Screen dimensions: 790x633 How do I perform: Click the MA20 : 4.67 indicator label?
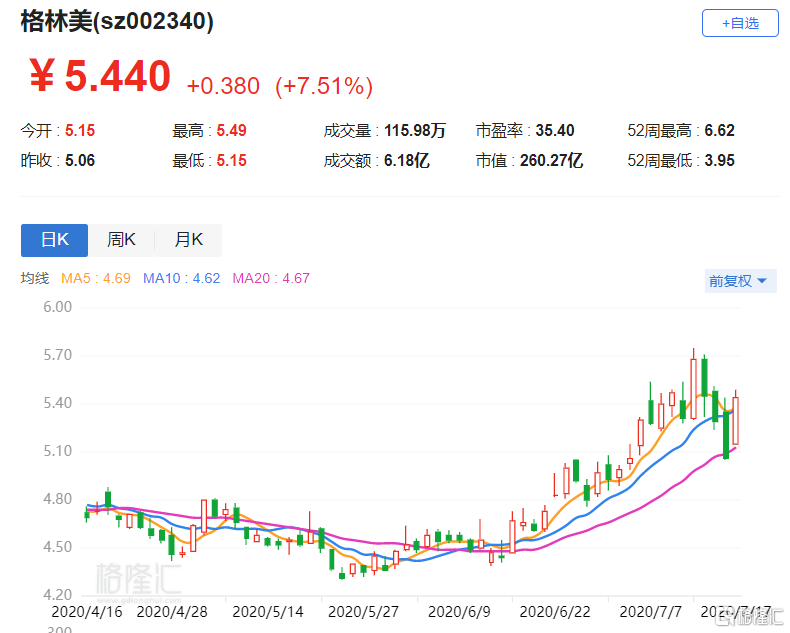tap(271, 278)
